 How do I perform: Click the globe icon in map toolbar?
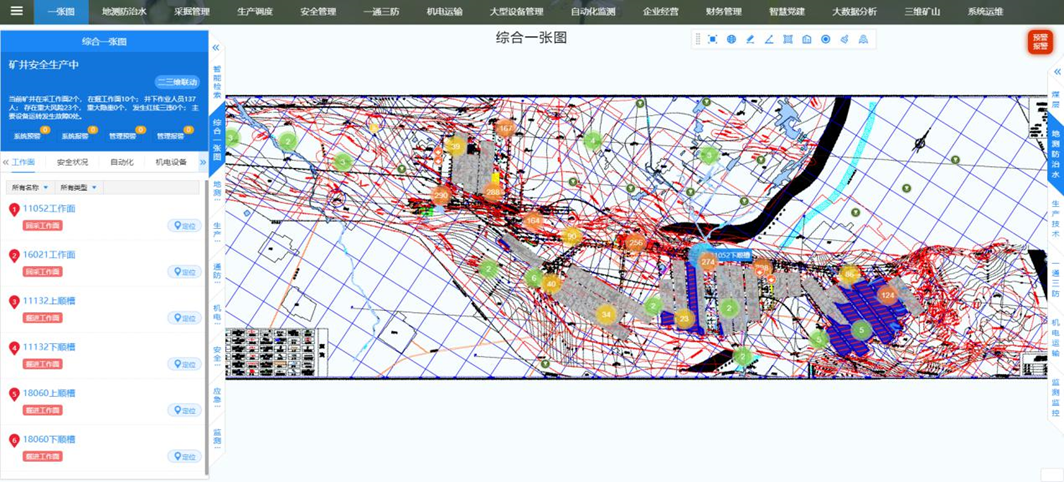tap(731, 40)
